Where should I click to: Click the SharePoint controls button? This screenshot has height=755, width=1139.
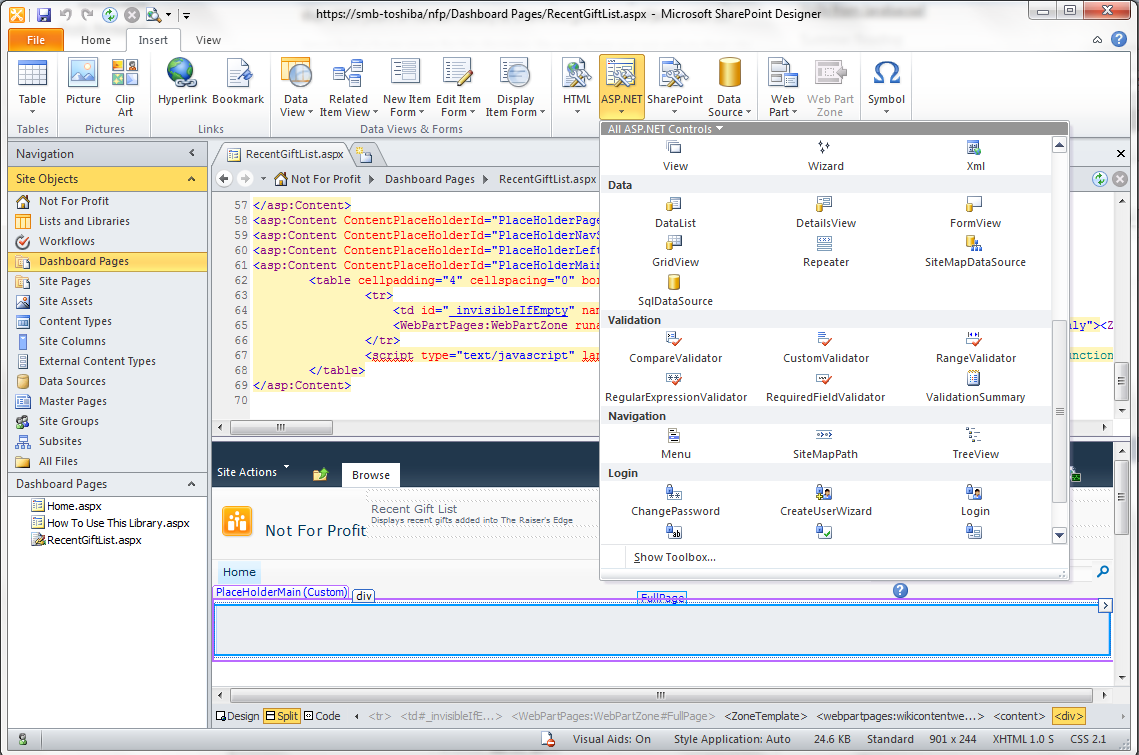[675, 87]
